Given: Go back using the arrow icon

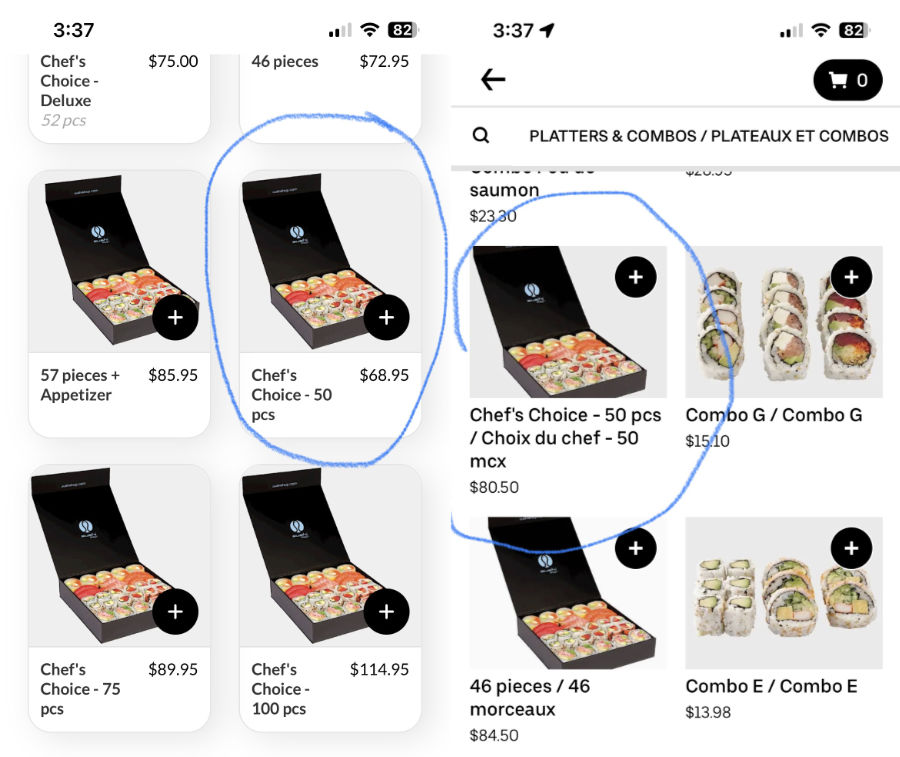Looking at the screenshot, I should point(493,79).
